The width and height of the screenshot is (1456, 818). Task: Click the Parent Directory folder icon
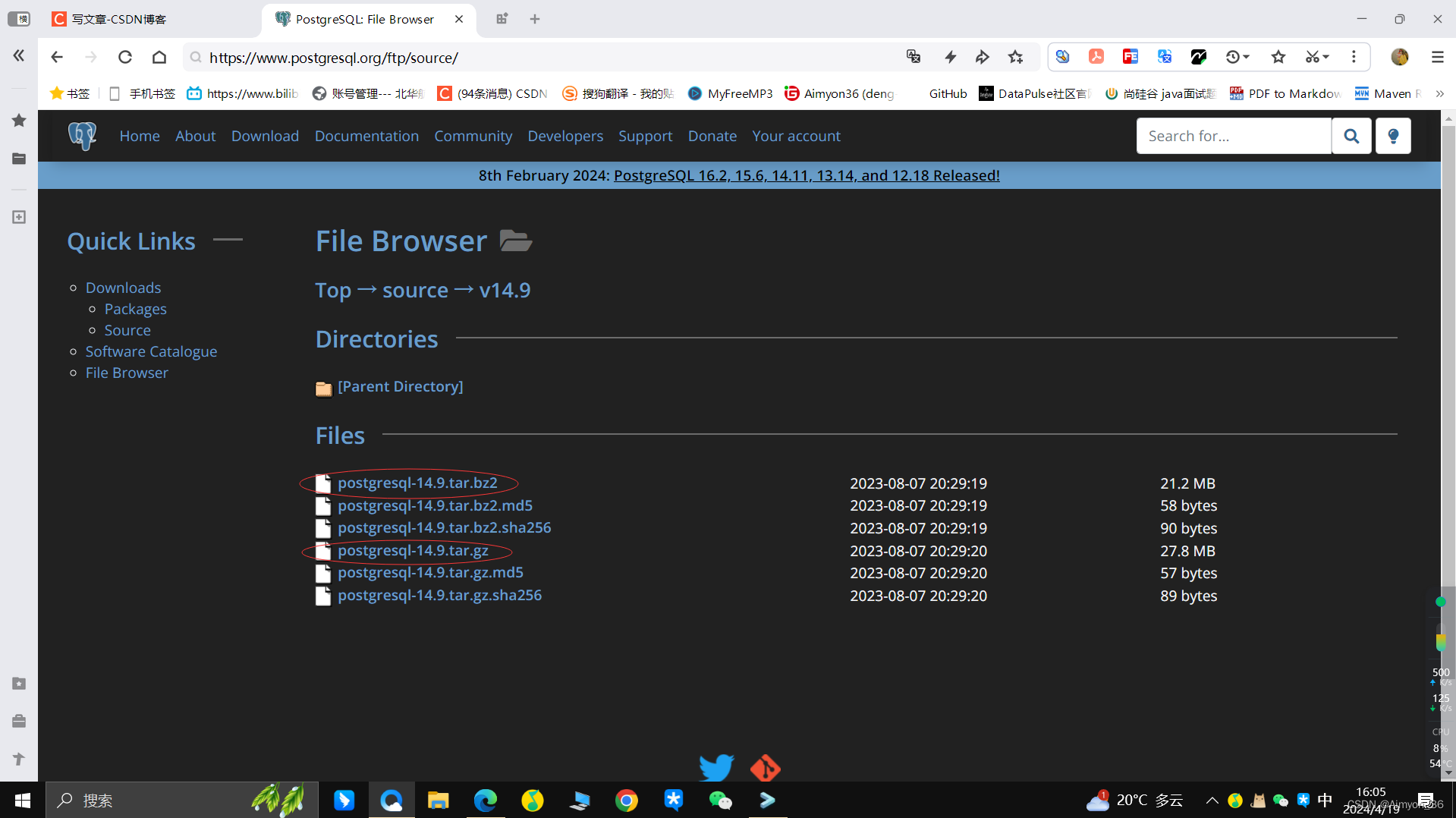[x=324, y=389]
